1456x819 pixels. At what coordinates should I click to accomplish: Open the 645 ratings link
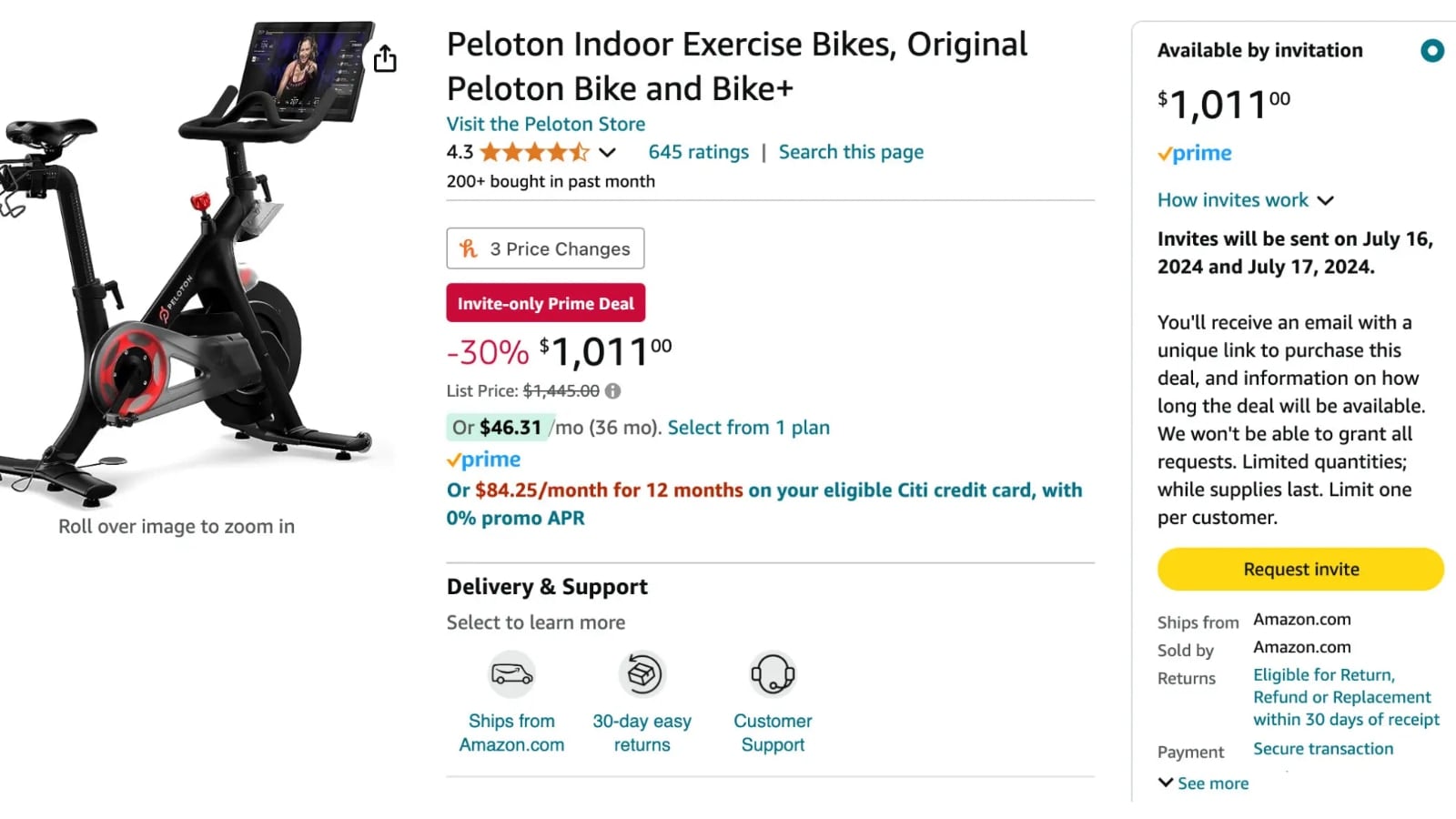(698, 152)
